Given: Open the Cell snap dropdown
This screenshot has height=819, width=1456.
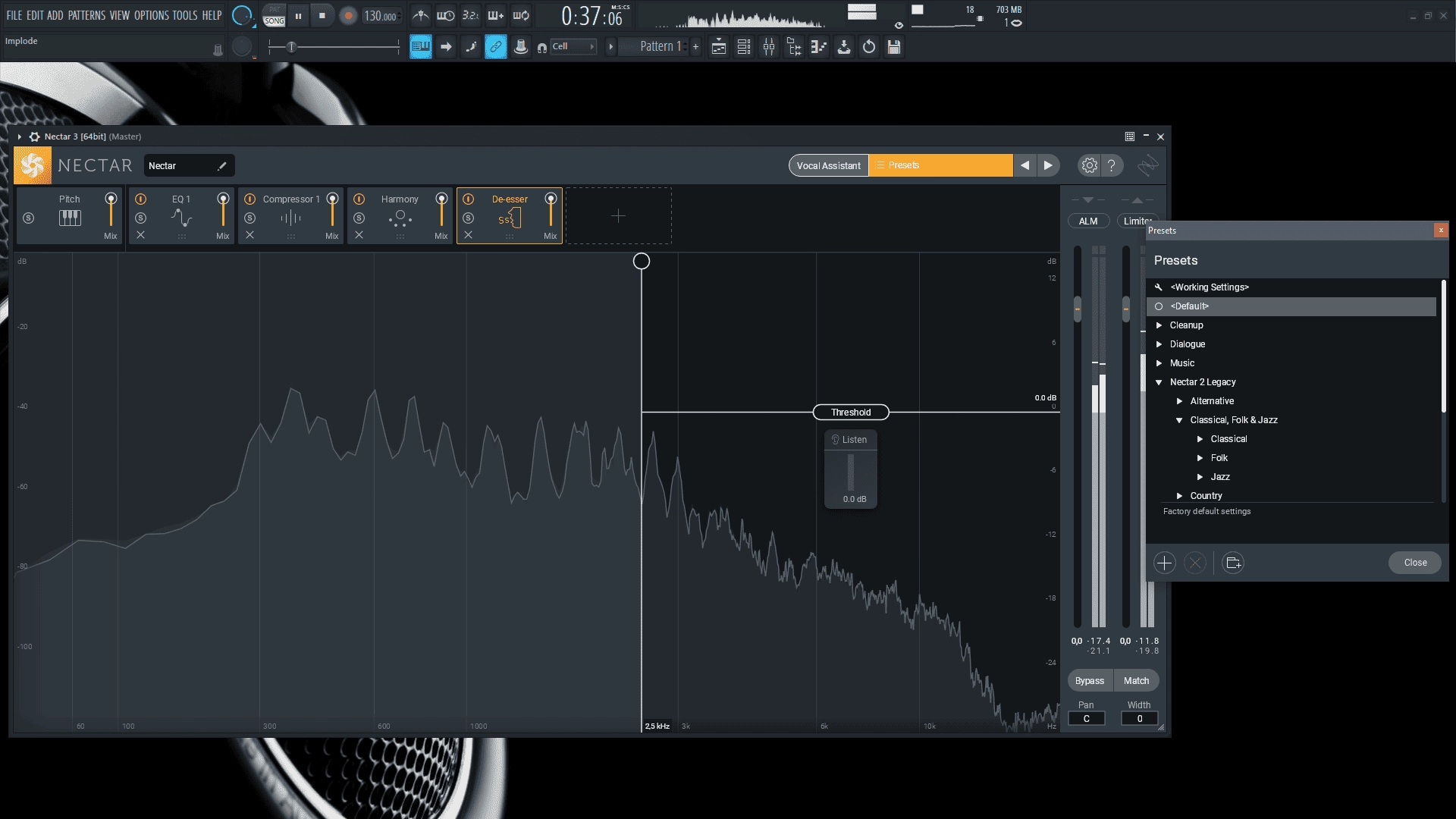Looking at the screenshot, I should pos(573,47).
